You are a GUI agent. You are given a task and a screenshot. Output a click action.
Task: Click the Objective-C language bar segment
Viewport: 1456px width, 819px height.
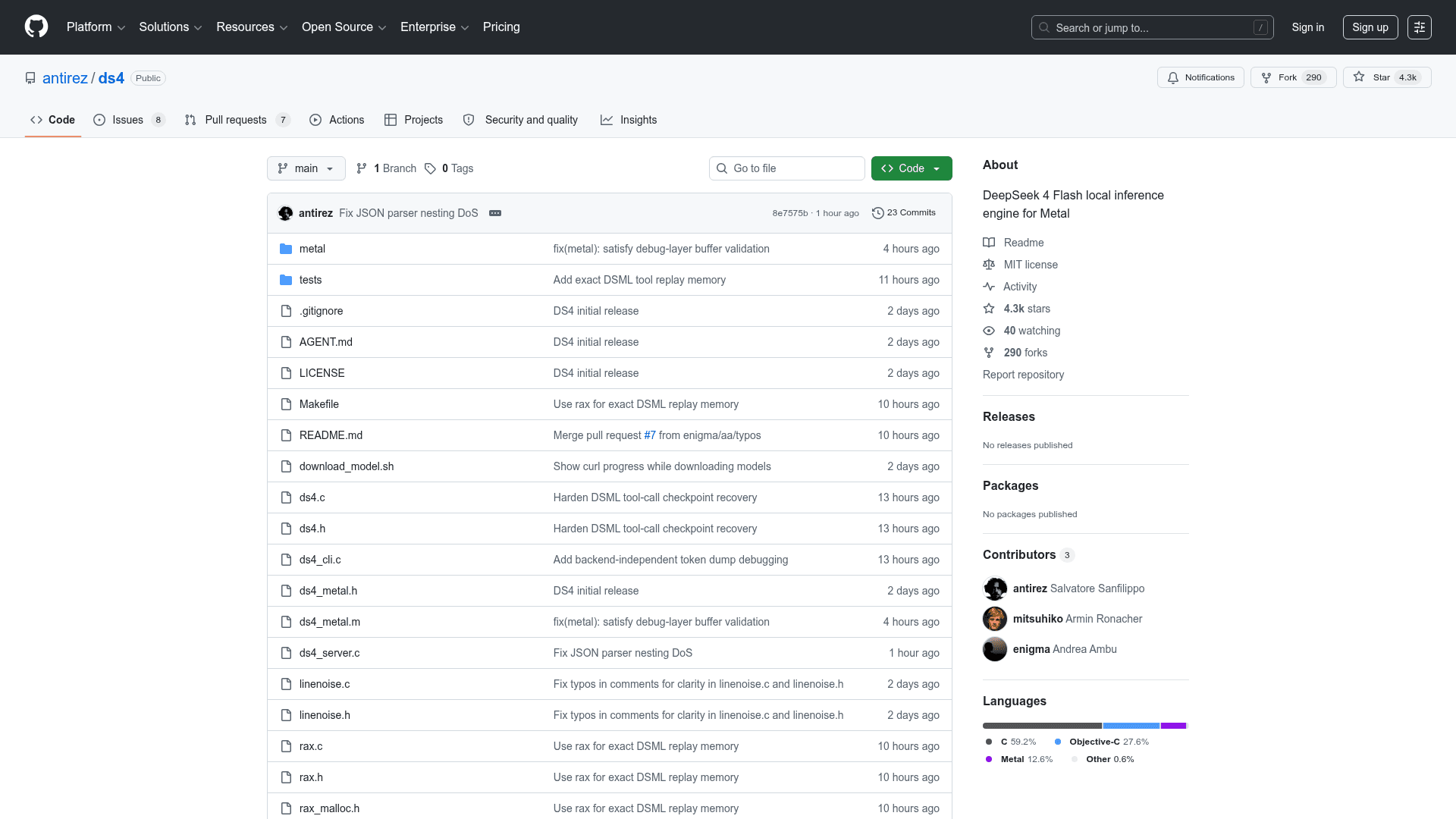1131,726
